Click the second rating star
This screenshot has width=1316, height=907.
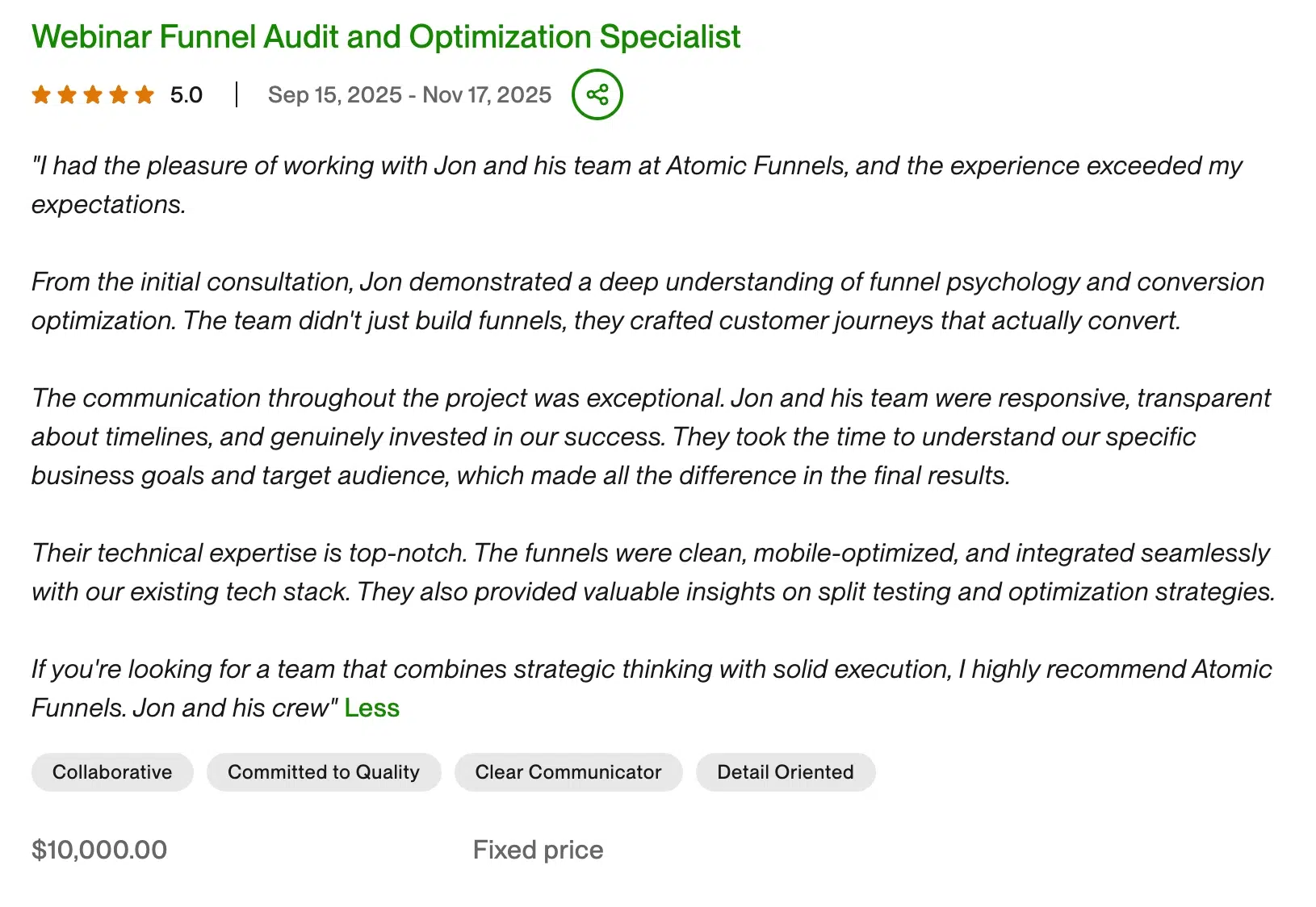point(66,94)
